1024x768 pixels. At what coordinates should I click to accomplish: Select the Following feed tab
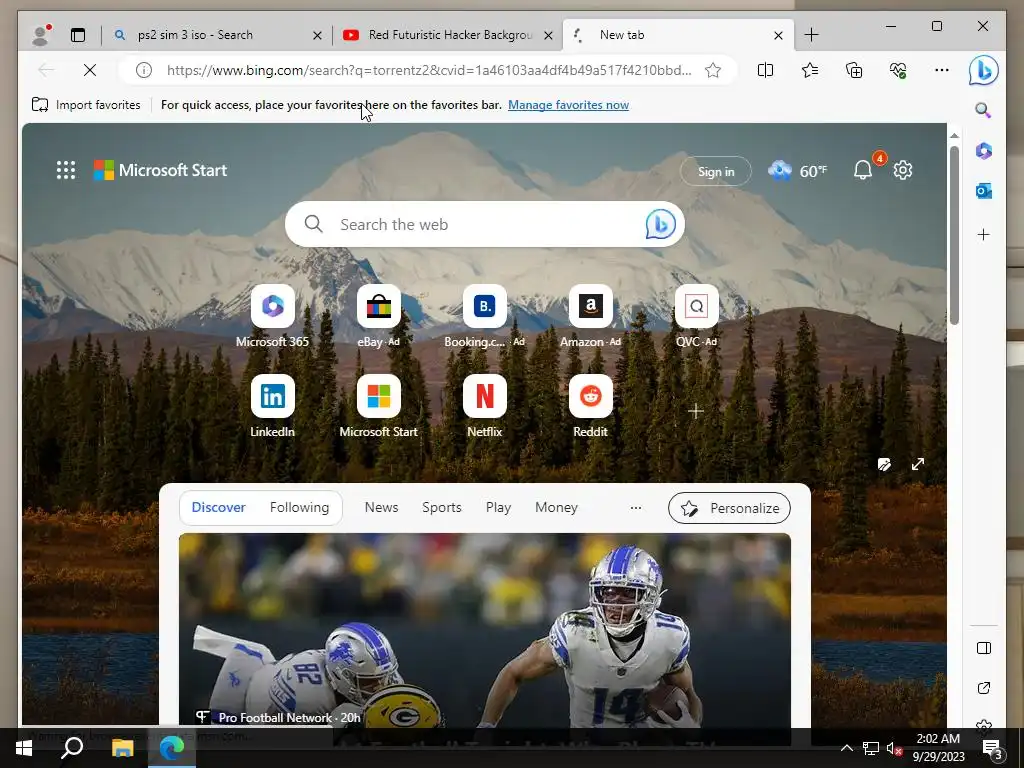[299, 507]
